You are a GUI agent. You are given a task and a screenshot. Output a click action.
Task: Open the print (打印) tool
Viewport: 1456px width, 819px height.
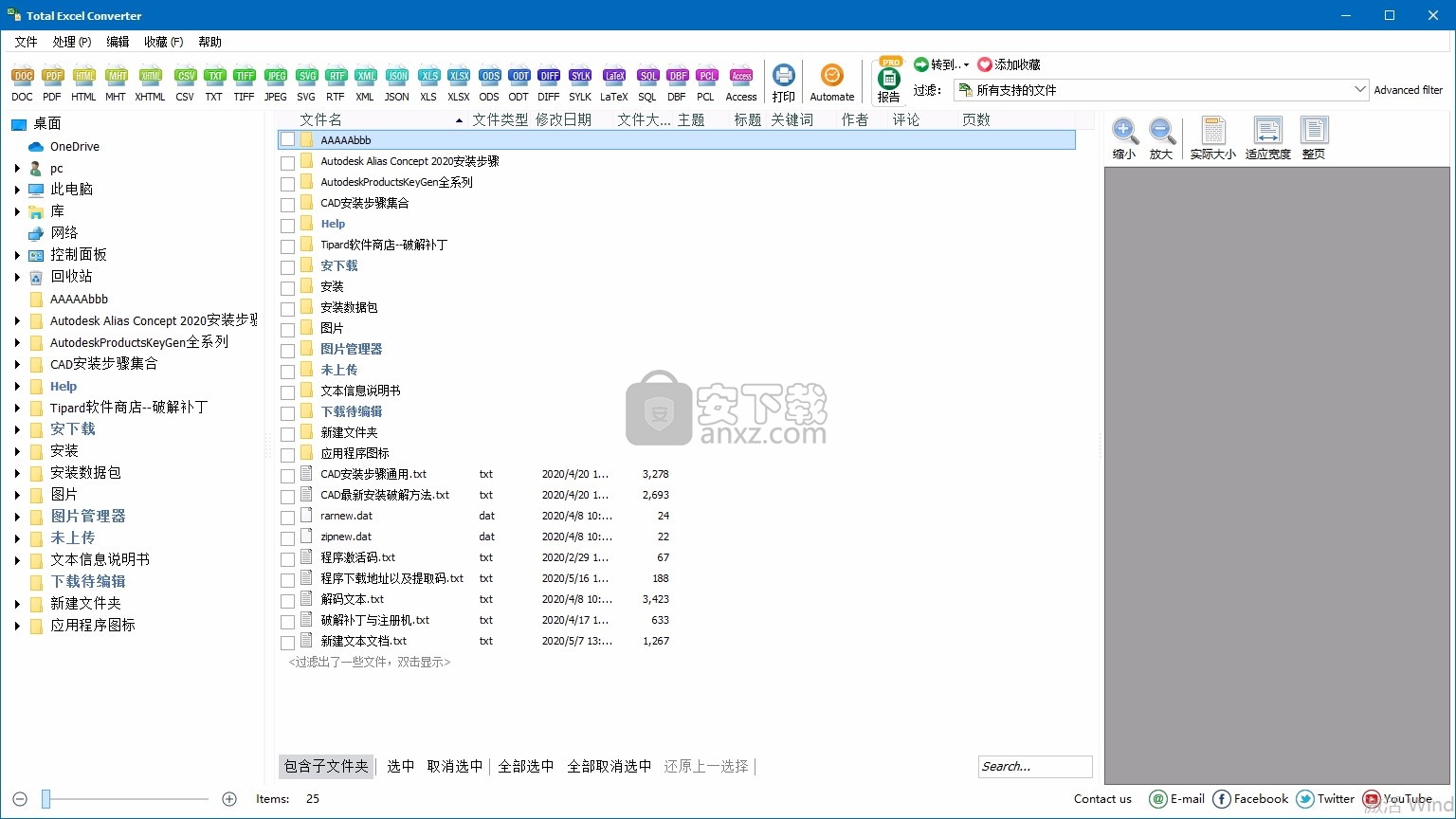[784, 82]
